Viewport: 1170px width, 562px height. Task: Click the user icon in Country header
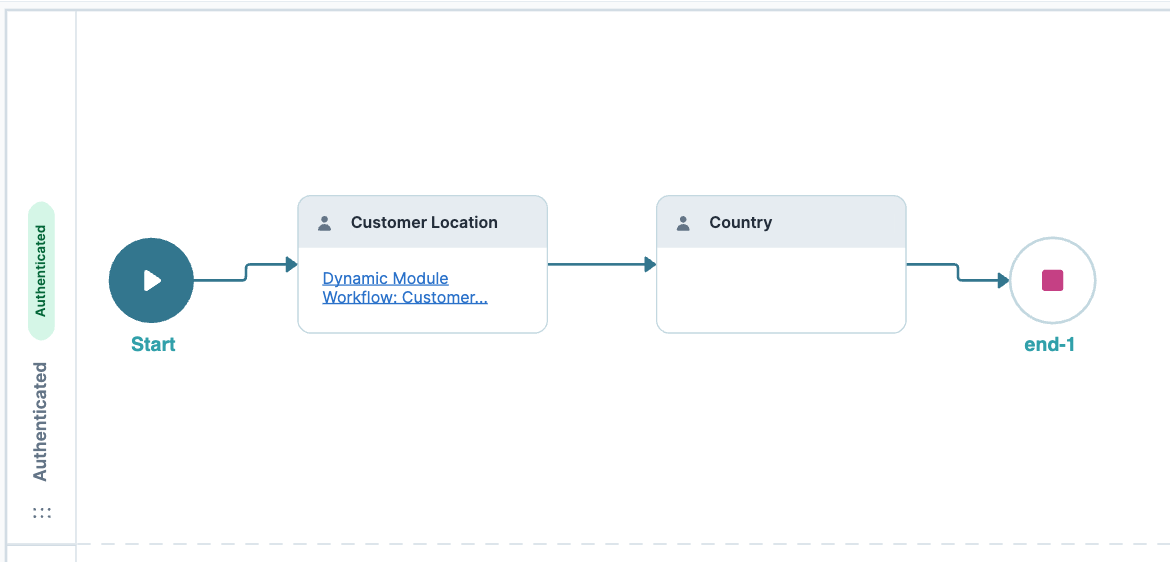pyautogui.click(x=683, y=222)
